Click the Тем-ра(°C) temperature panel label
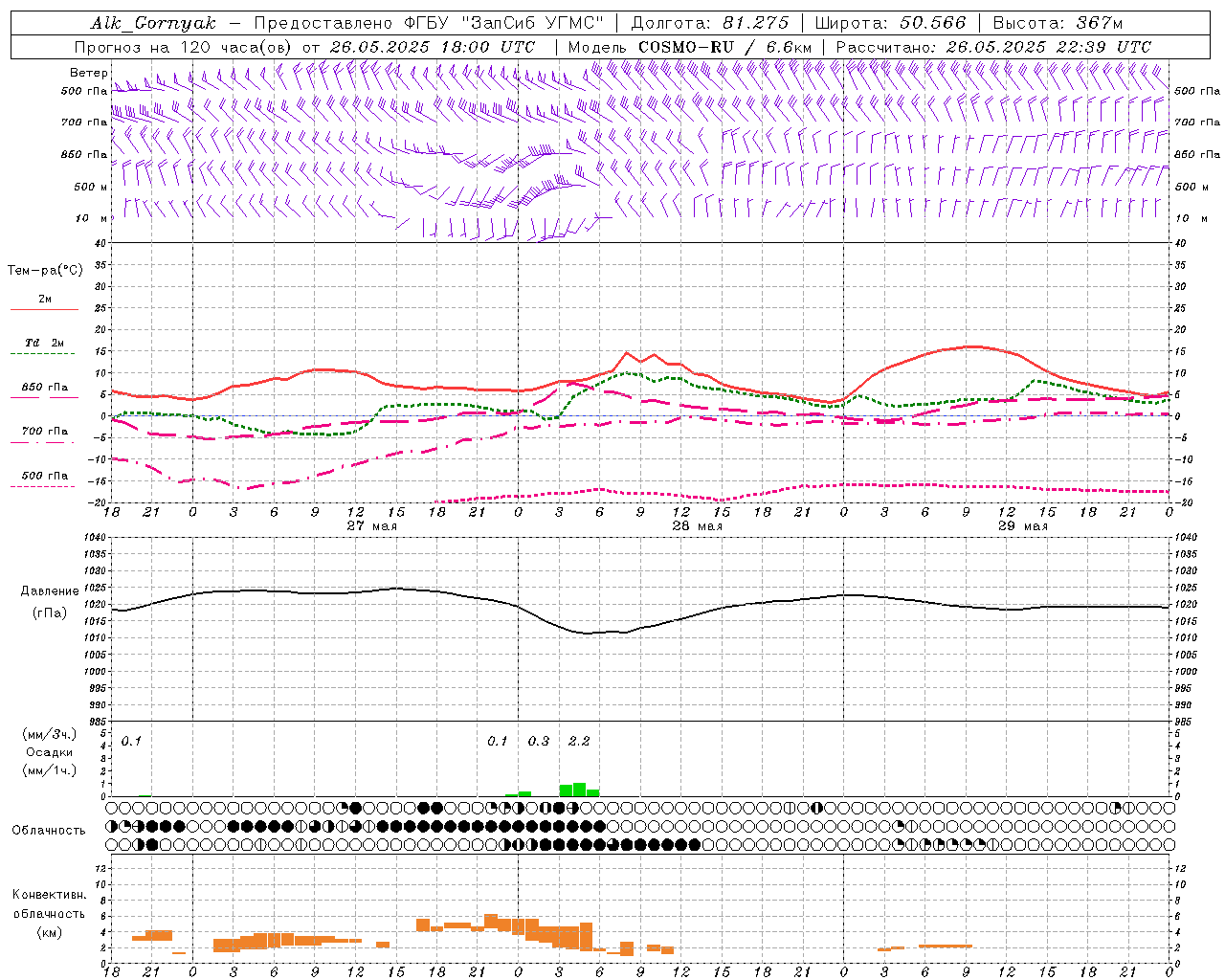The image size is (1225, 980). point(45,271)
